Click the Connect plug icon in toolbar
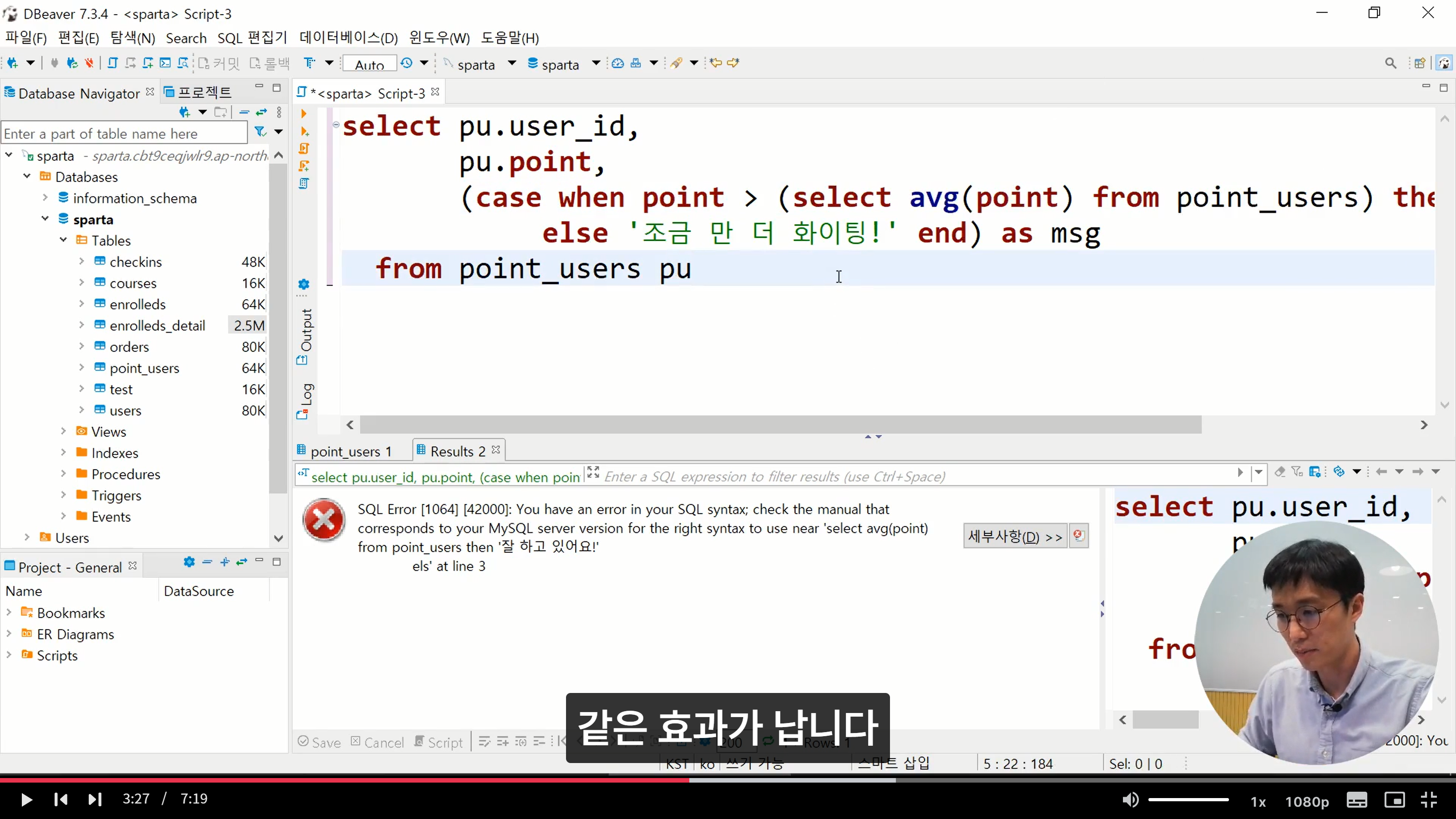The height and width of the screenshot is (819, 1456). (54, 63)
